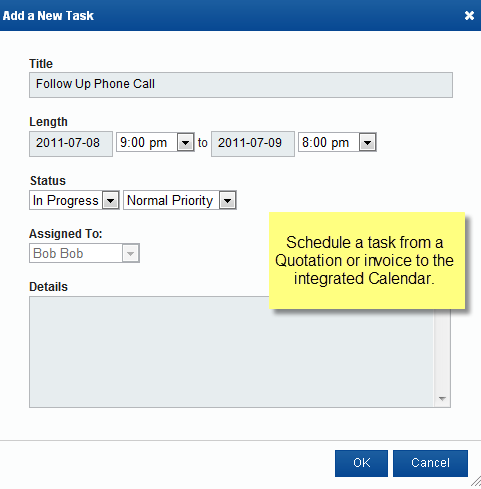Select the end date field 2011-07-09
481x489 pixels.
click(x=253, y=144)
